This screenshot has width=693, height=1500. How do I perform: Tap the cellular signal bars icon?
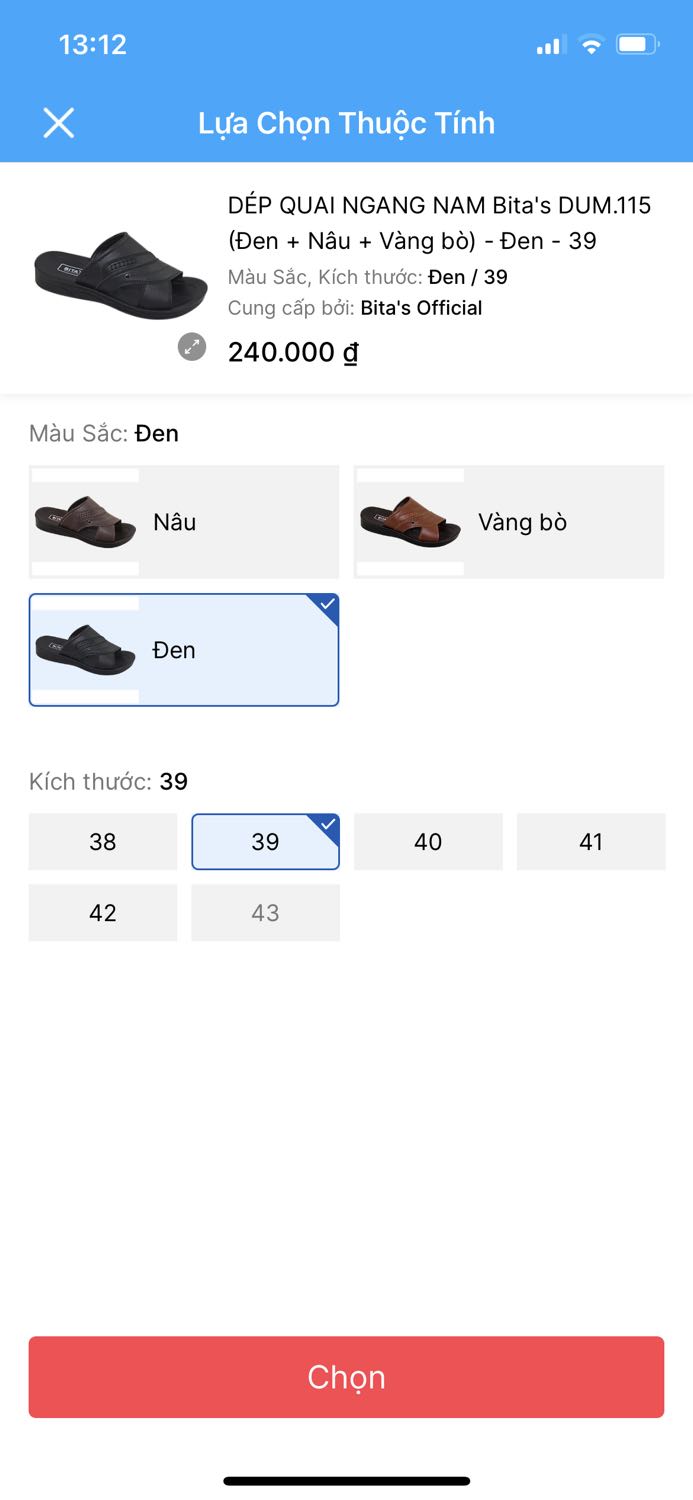(549, 45)
